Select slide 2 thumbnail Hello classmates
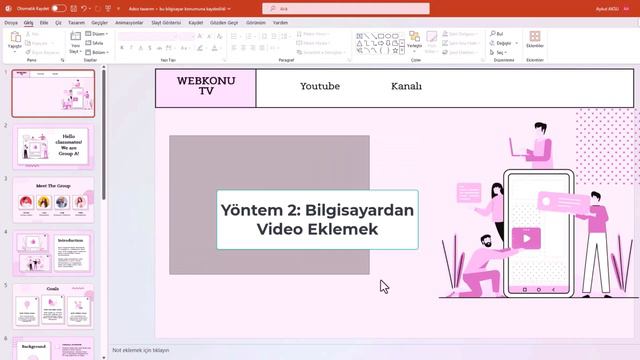640x360 pixels. [x=53, y=147]
